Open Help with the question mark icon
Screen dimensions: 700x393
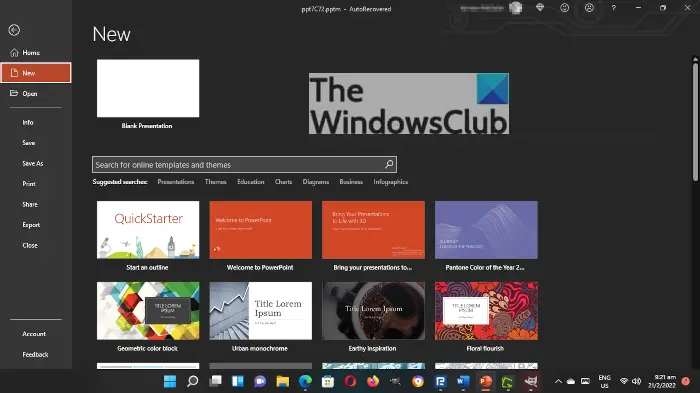pos(614,8)
